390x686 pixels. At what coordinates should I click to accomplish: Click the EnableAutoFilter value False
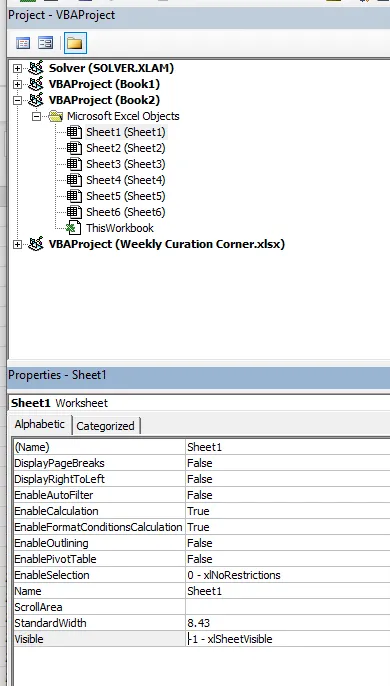click(288, 495)
